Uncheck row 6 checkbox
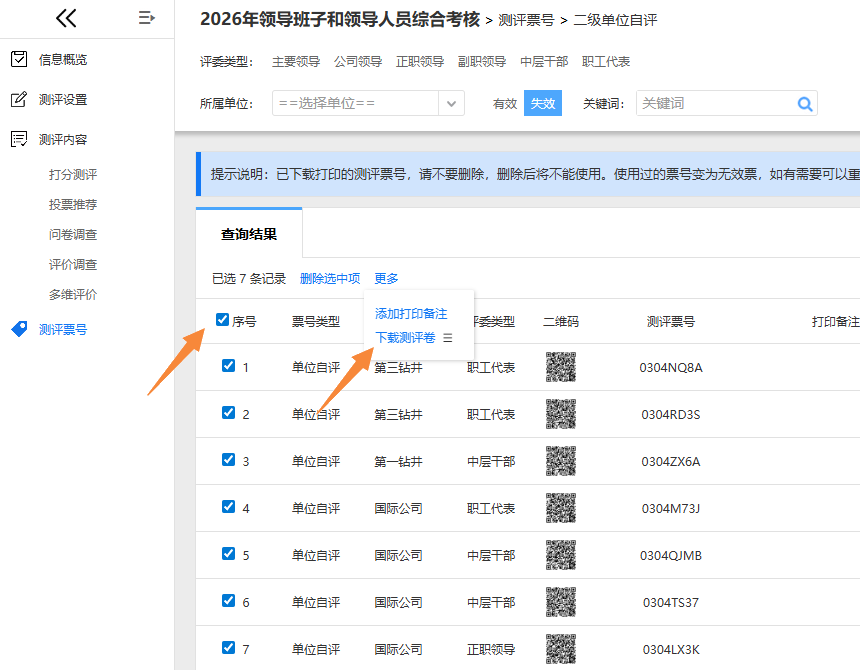This screenshot has height=670, width=860. pos(228,601)
